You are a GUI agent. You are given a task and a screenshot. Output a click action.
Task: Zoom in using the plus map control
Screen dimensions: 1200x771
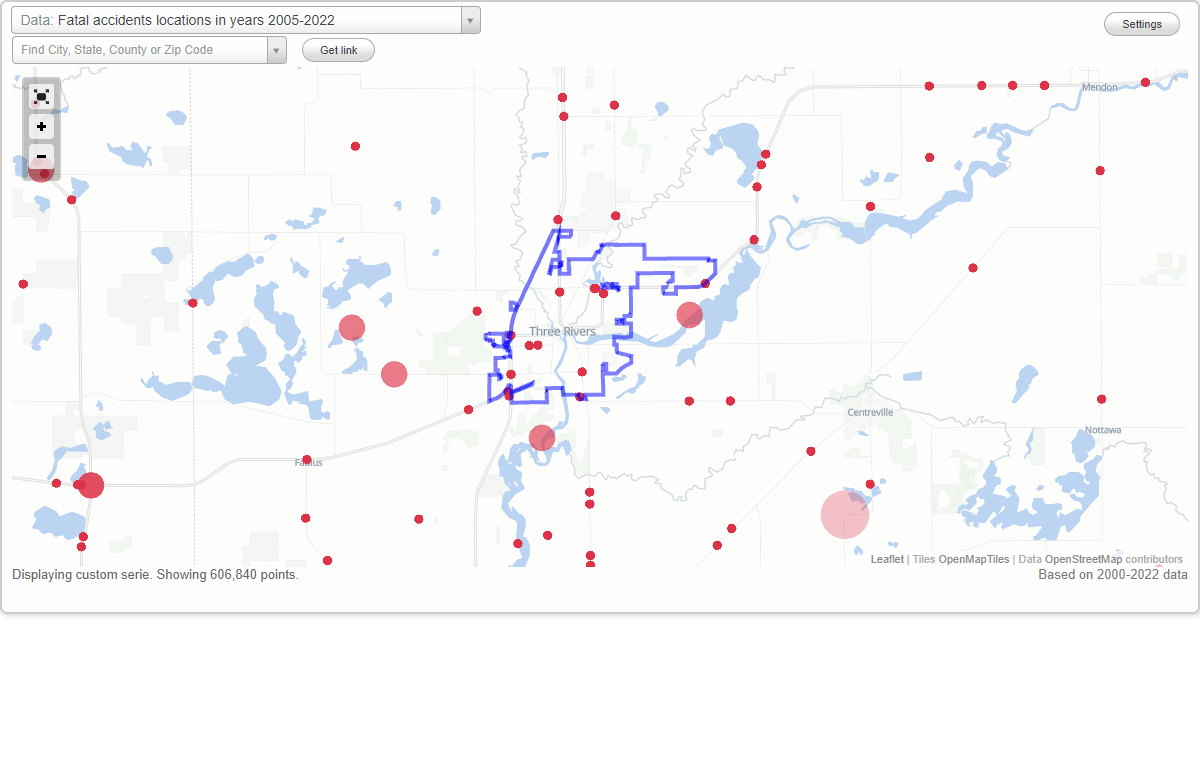click(41, 127)
